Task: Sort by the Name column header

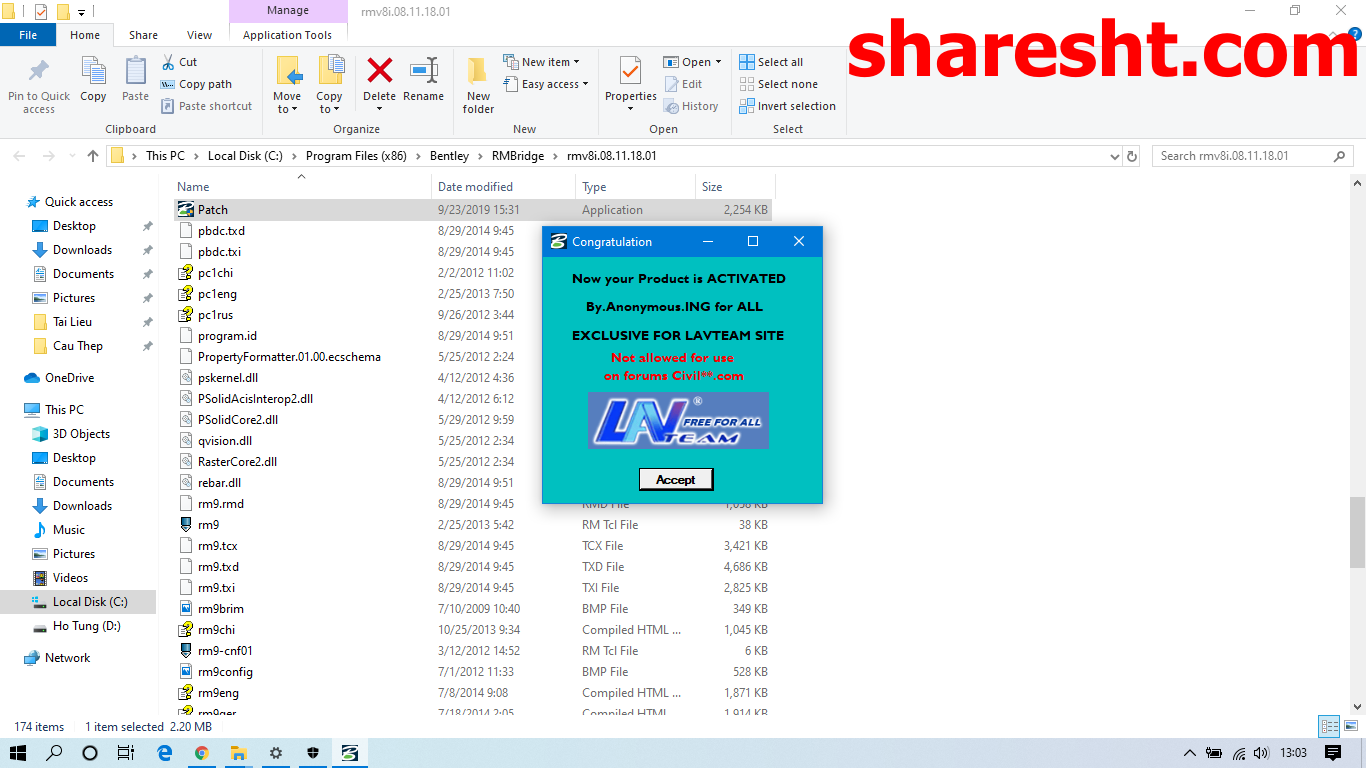Action: point(303,187)
